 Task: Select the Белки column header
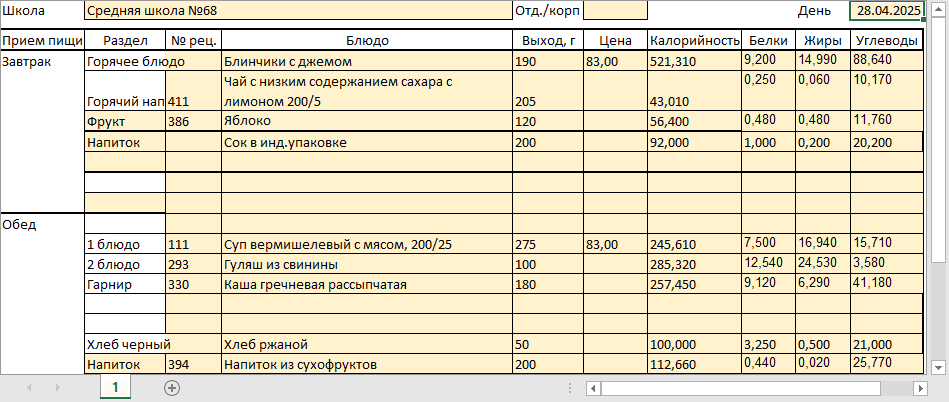pyautogui.click(x=769, y=40)
